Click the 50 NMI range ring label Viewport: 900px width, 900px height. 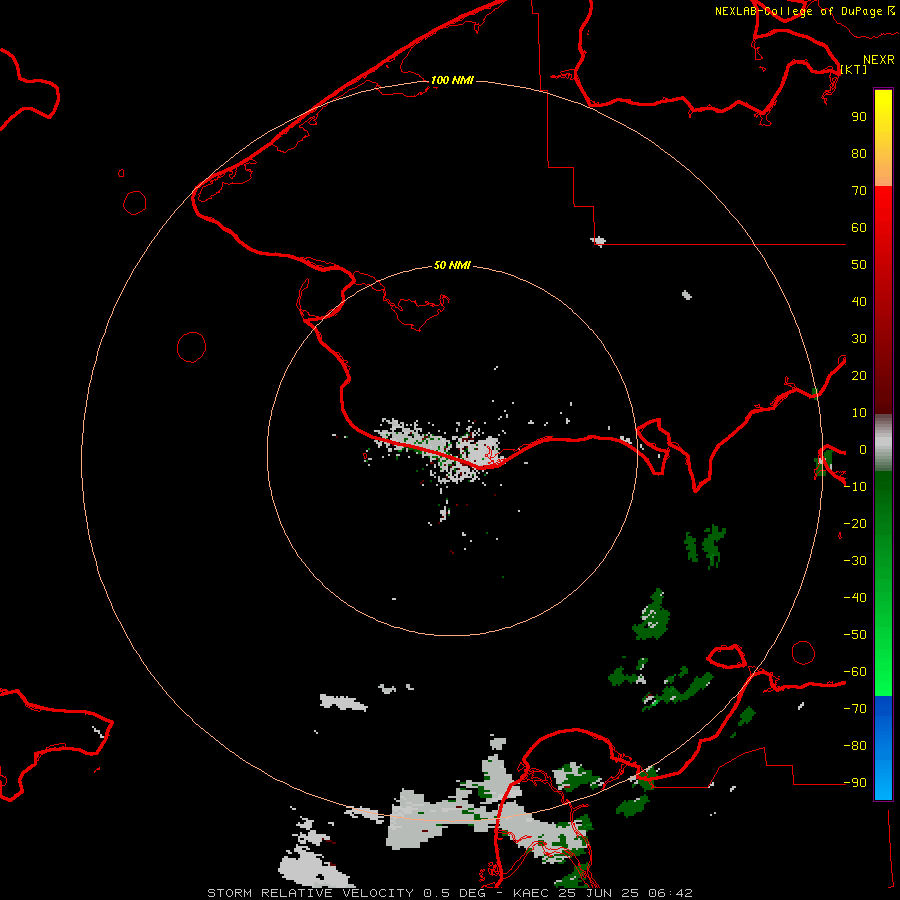[x=452, y=265]
